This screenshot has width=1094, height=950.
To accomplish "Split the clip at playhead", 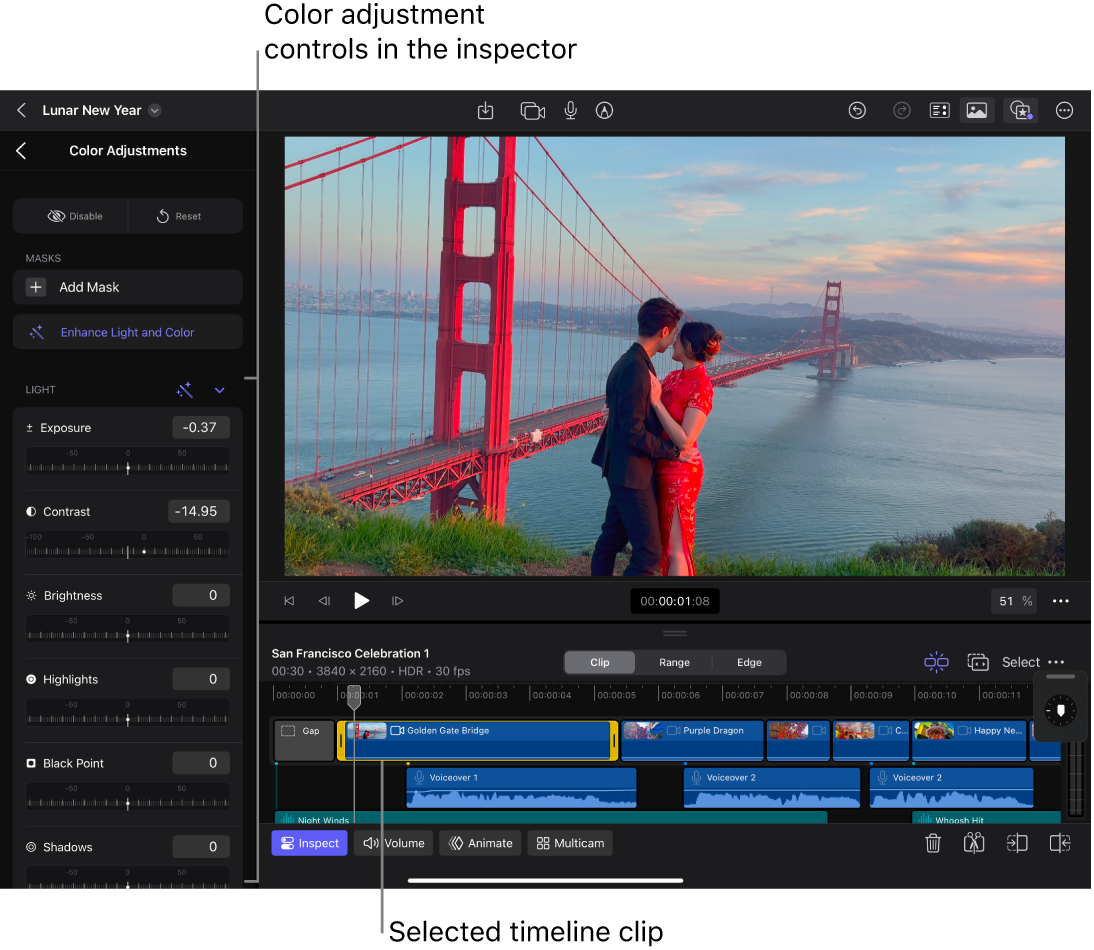I will [x=974, y=843].
